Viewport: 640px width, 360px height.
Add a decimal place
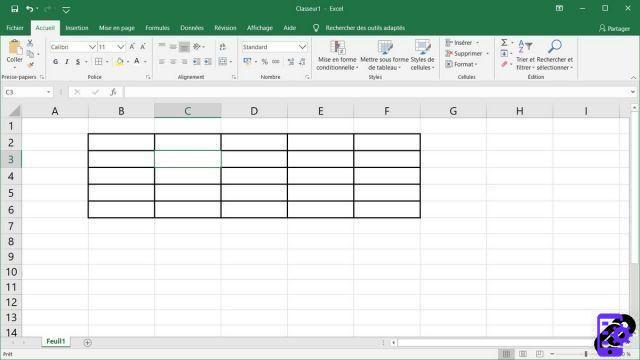pos(291,62)
